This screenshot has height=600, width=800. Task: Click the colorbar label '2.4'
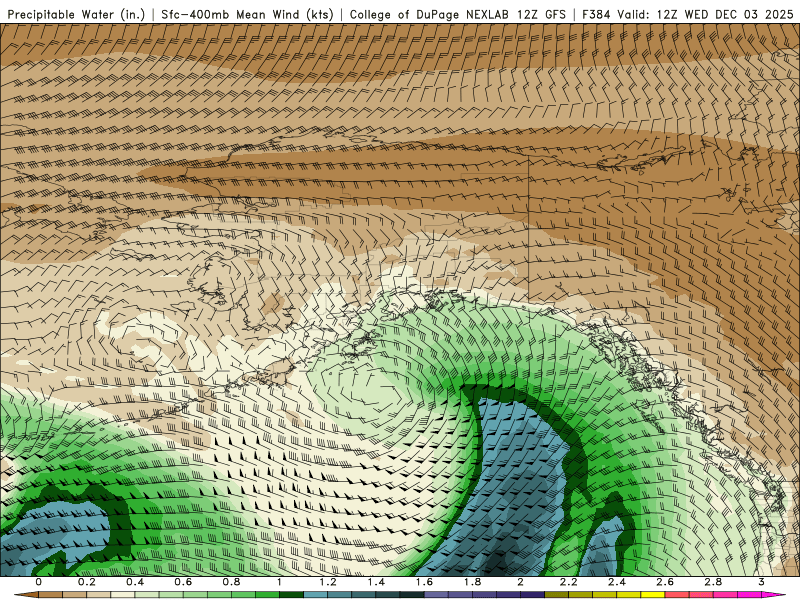[x=617, y=582]
